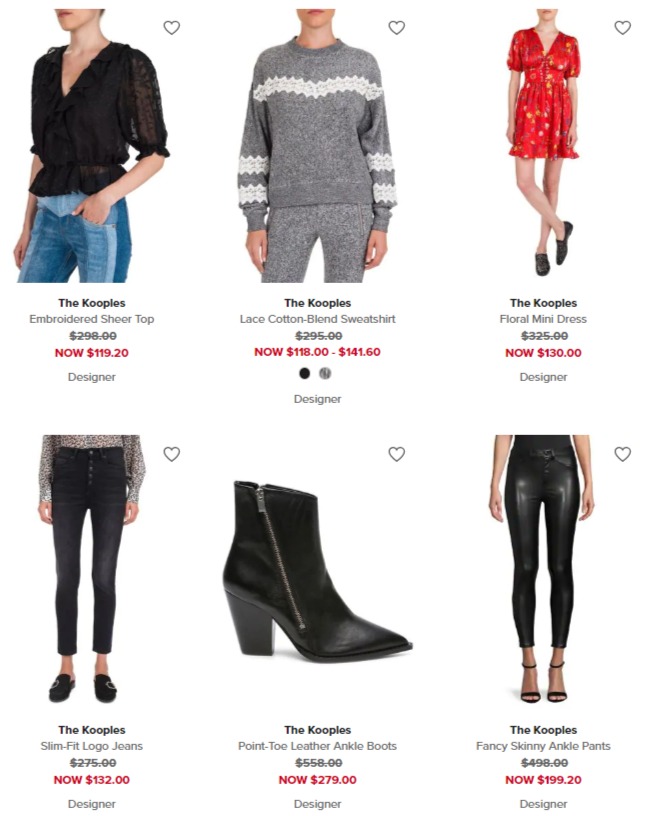The height and width of the screenshot is (816, 655).
Task: Save Slim-Fit Logo Jeans via heart icon
Action: pos(172,454)
